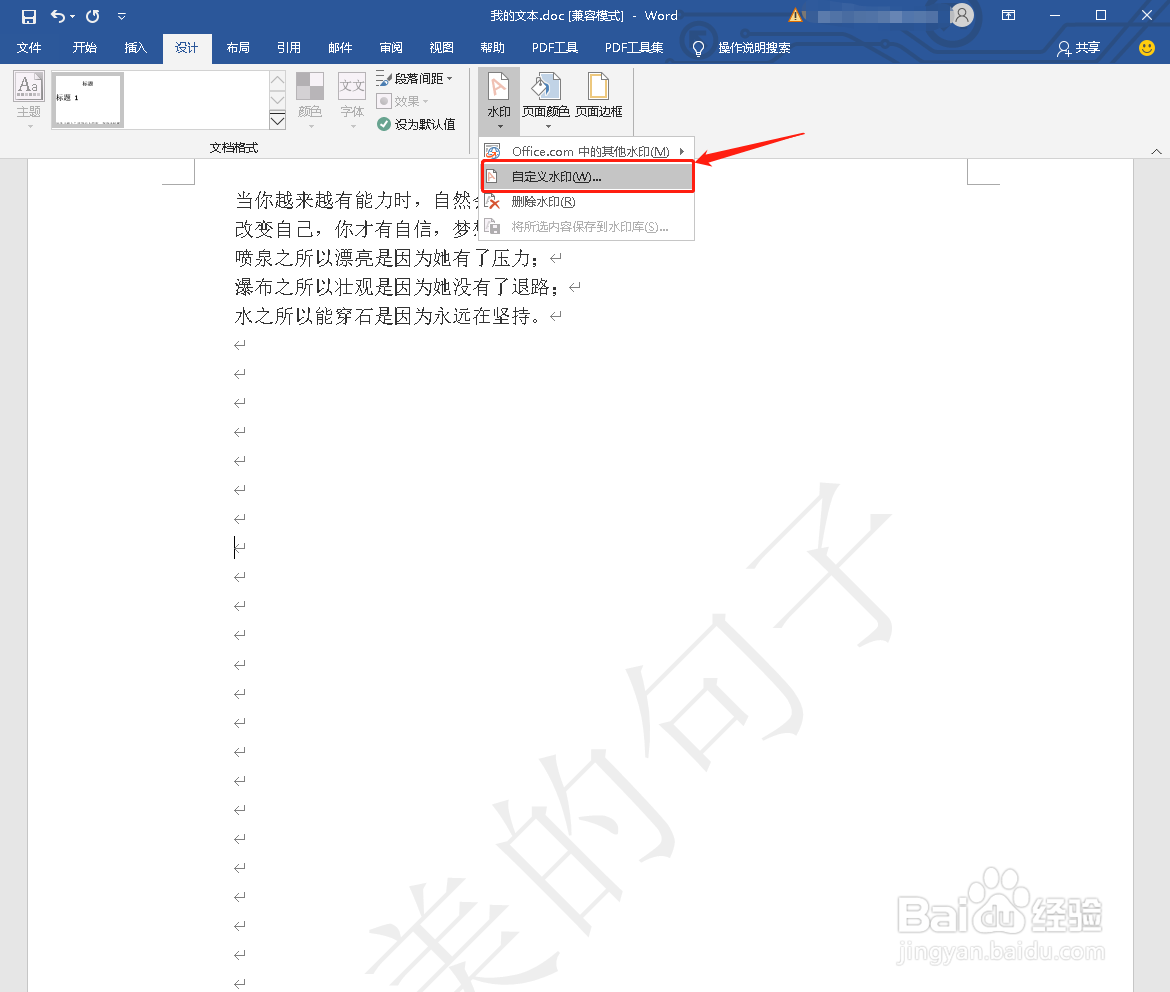Choose 删除水印(R) menu item
Screen dimensions: 1170x992
[x=587, y=202]
